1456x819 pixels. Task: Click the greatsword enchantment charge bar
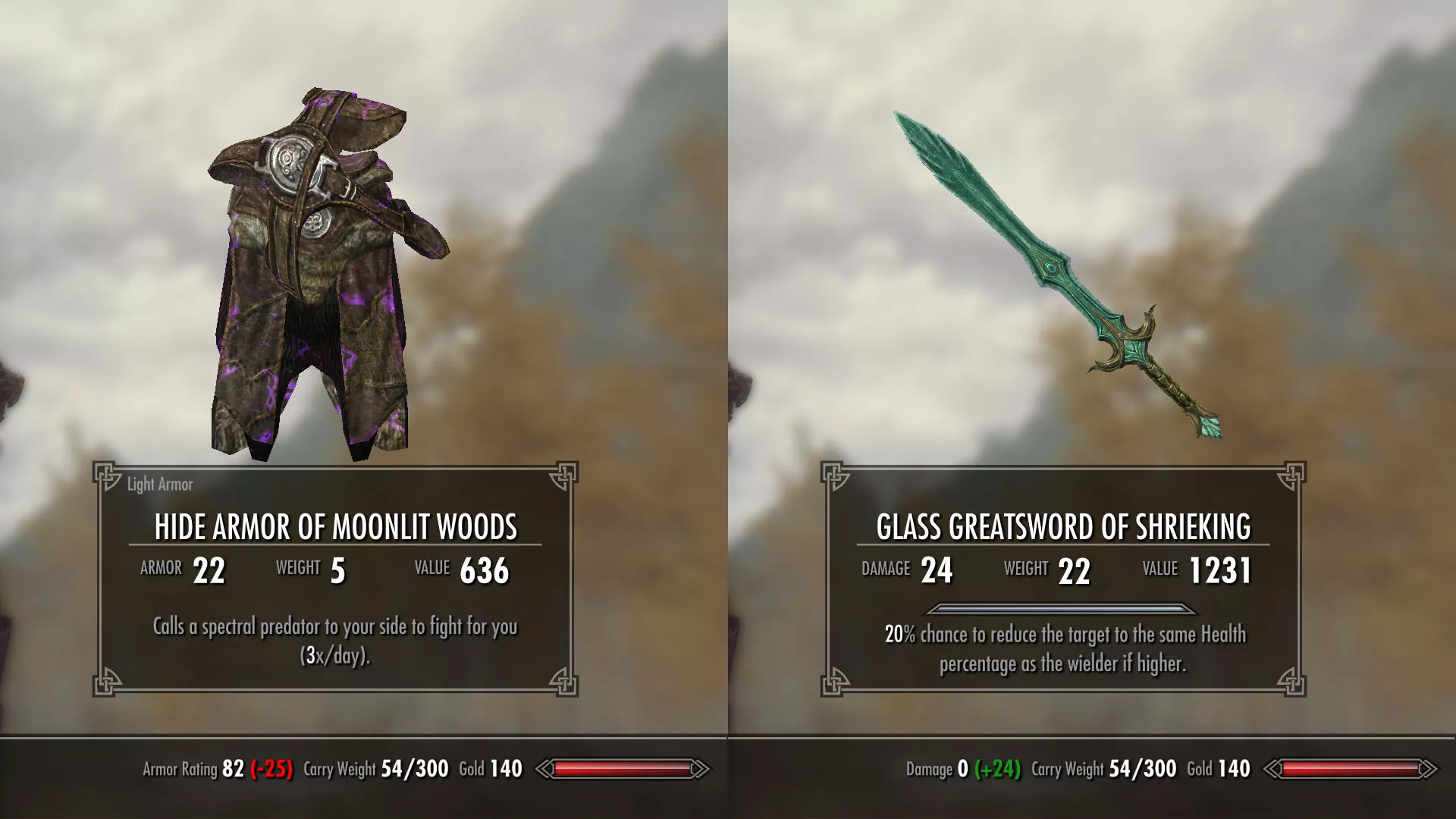click(1061, 609)
